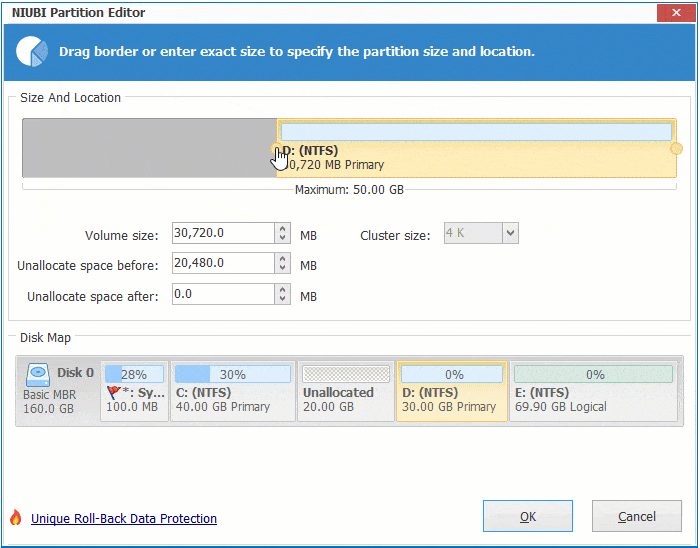Select E: (NTFS) logical partition
This screenshot has width=700, height=548.
[593, 392]
